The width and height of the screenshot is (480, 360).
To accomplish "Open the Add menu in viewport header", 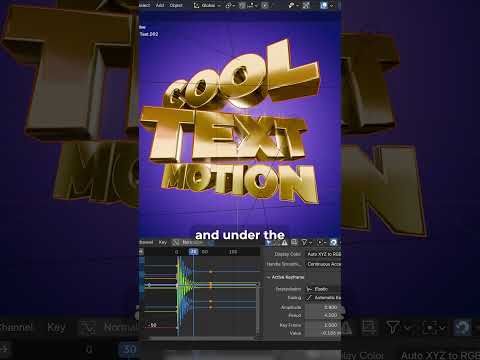I will click(x=160, y=5).
